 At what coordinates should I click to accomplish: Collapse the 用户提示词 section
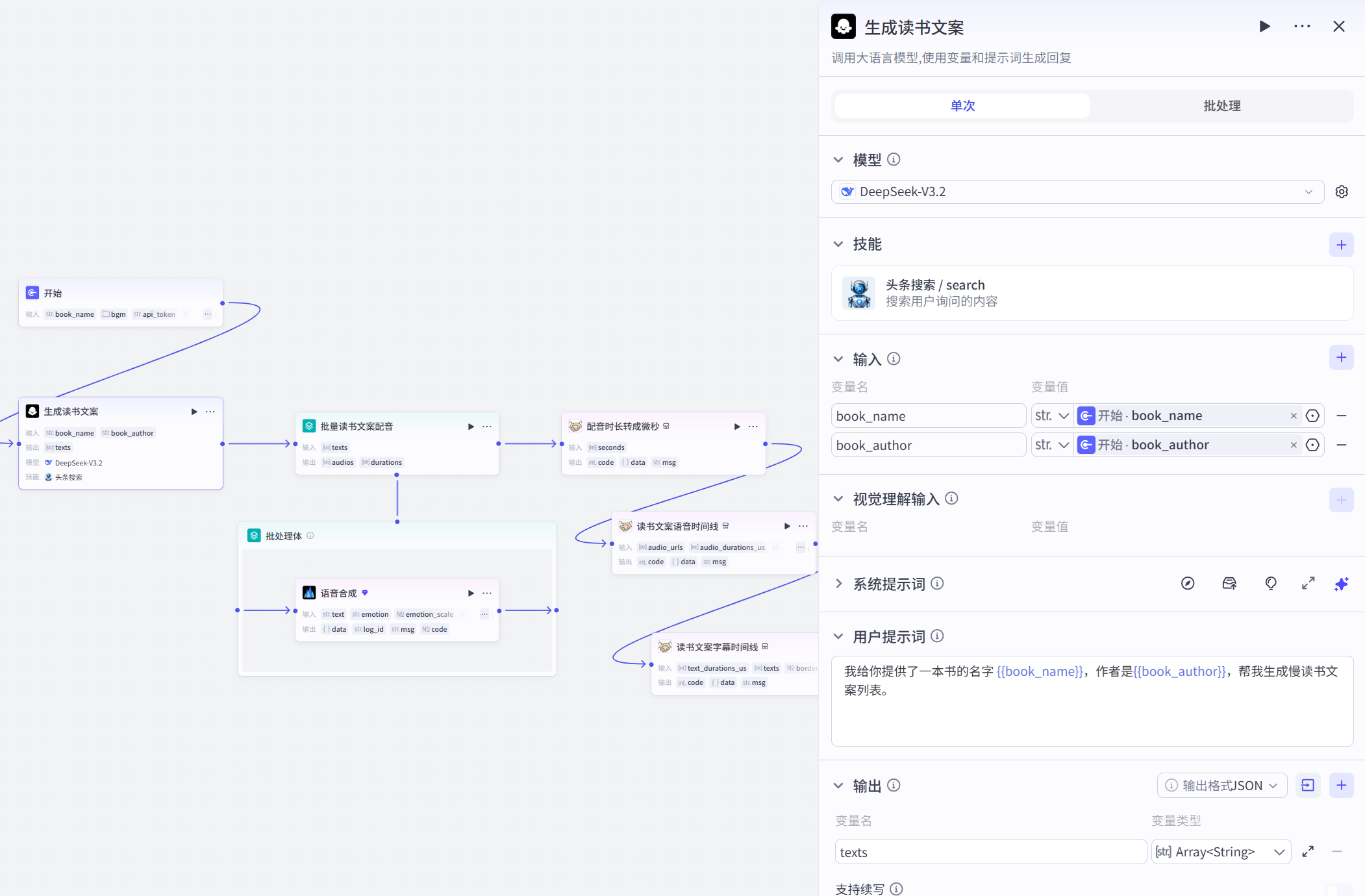coord(838,636)
